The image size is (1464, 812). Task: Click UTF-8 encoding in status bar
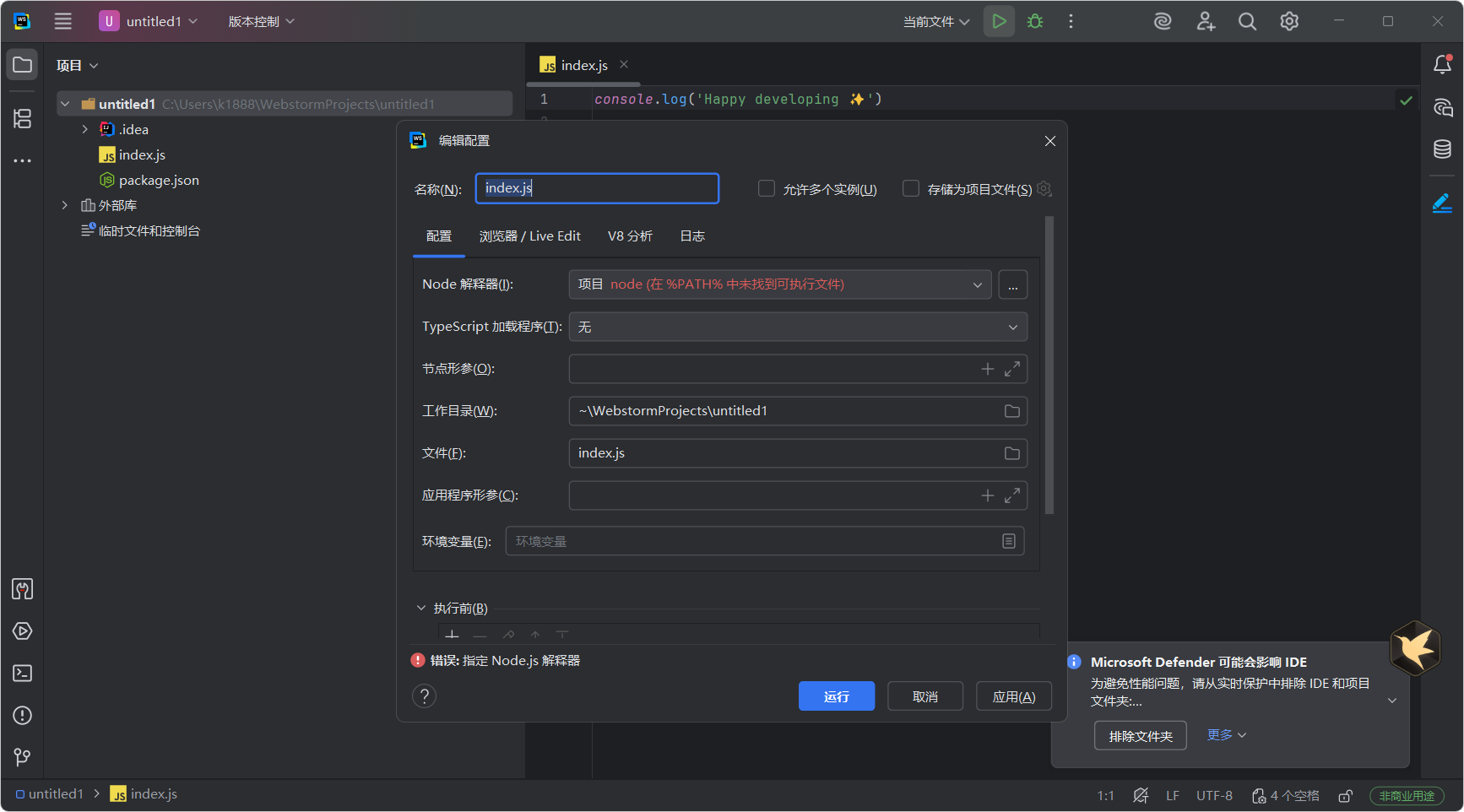click(x=1214, y=795)
